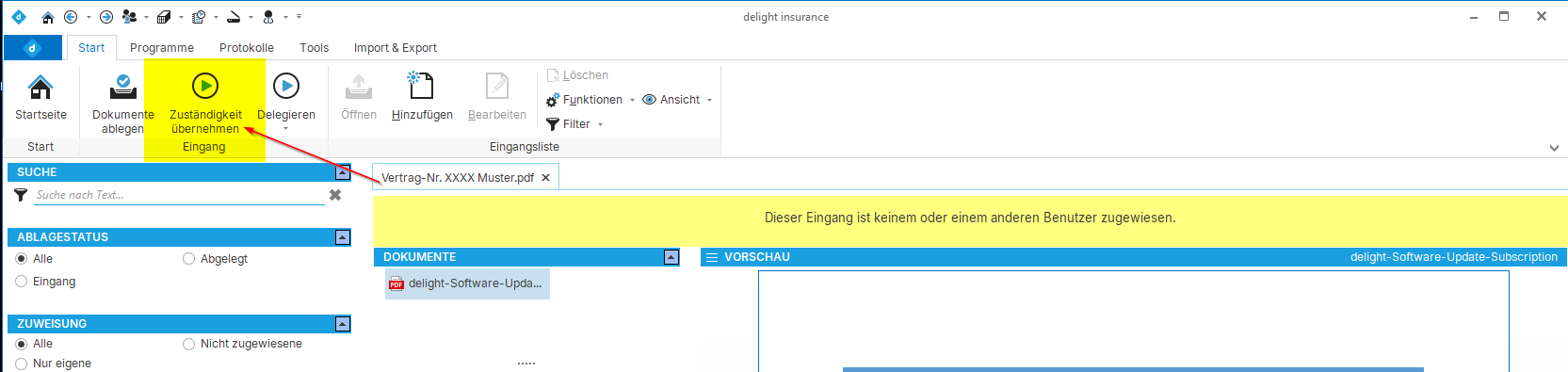Click the Hinzufügen new document icon
1568x372 pixels.
421,86
